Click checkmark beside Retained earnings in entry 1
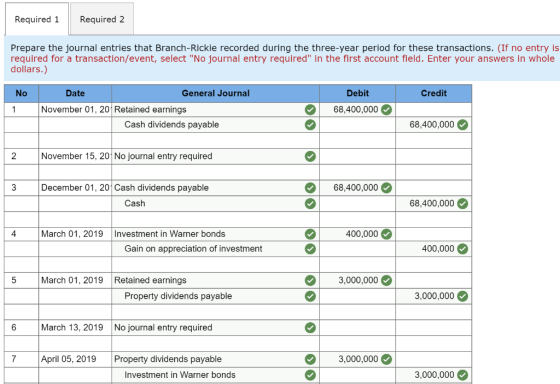Image resolution: width=560 pixels, height=384 pixels. point(310,110)
